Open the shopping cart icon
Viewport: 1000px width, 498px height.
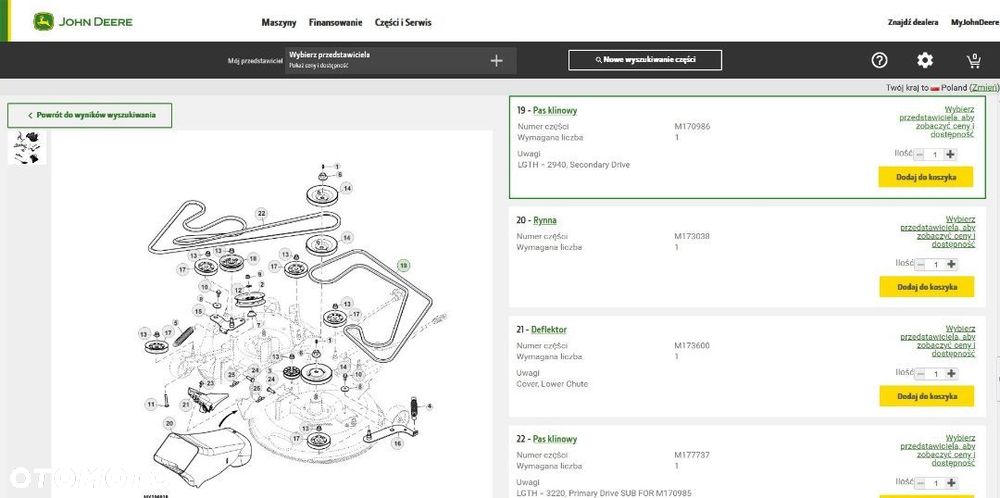pos(973,61)
